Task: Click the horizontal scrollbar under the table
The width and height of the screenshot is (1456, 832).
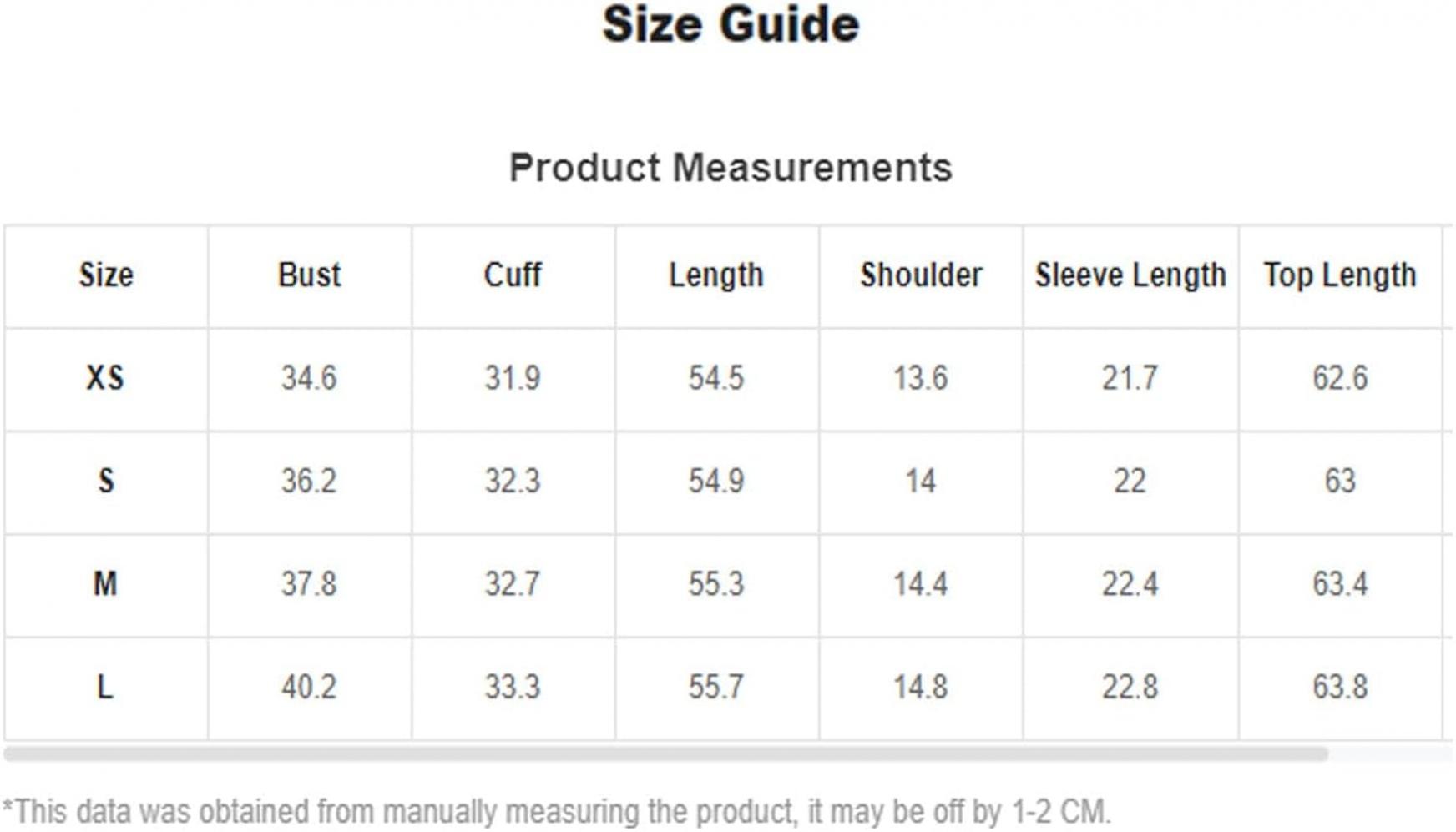Action: click(665, 754)
